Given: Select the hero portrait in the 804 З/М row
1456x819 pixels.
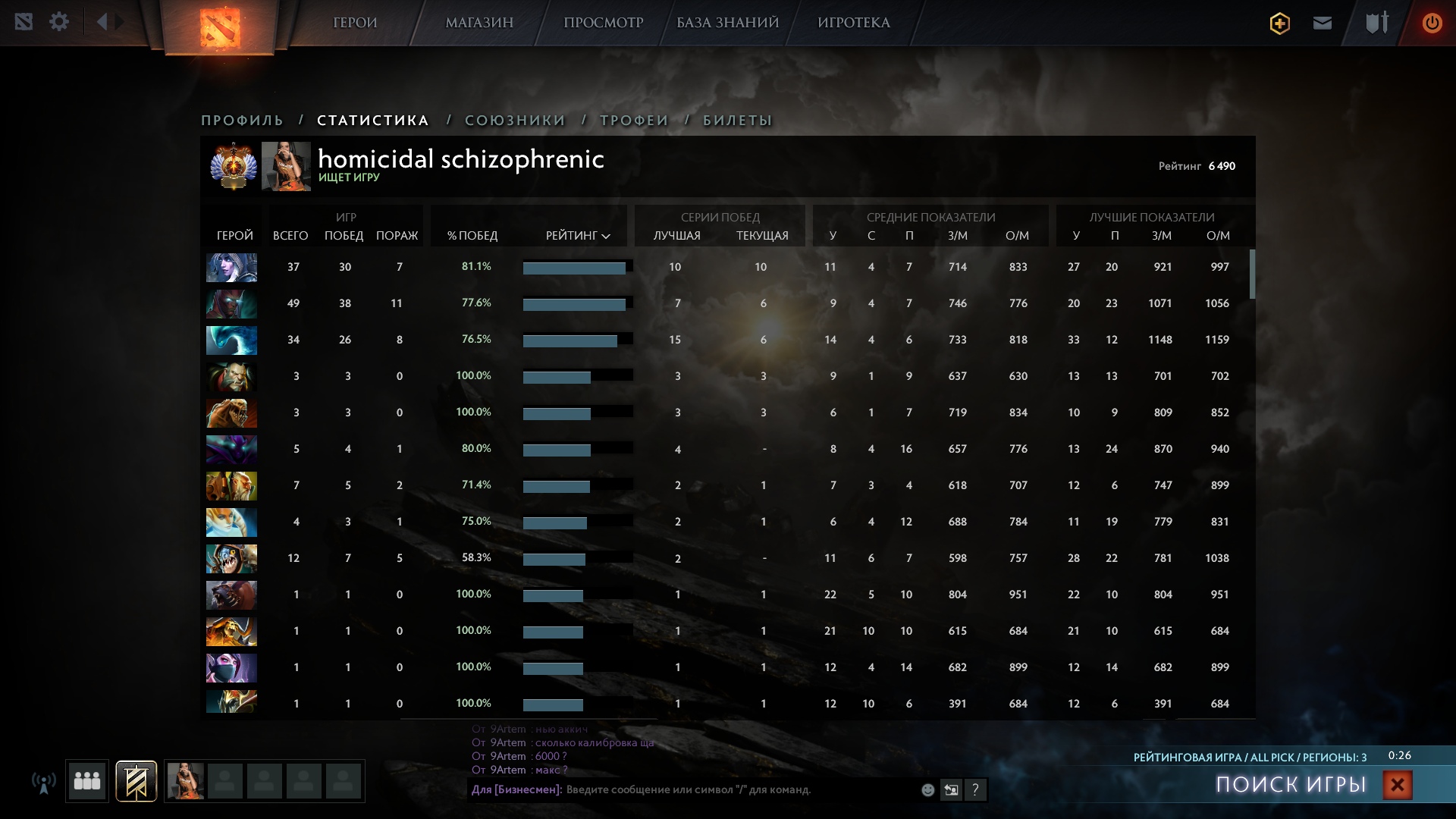Looking at the screenshot, I should (x=231, y=595).
